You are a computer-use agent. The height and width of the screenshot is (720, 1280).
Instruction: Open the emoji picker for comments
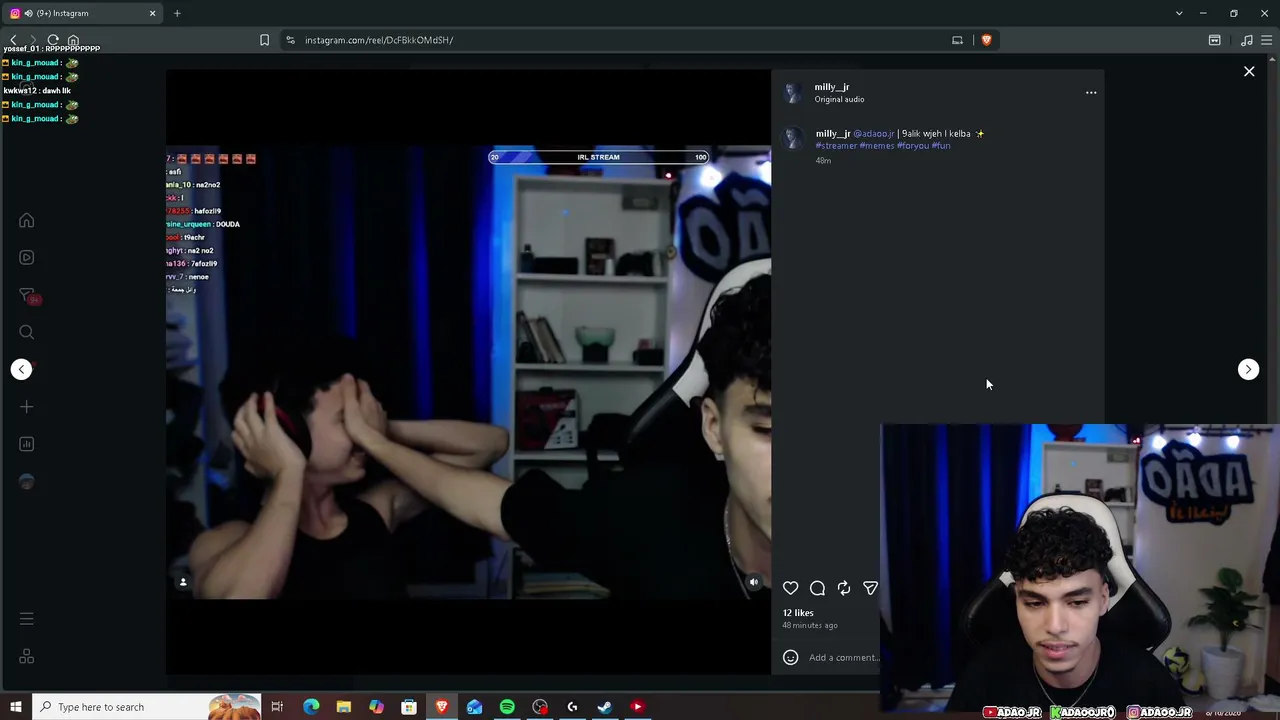[790, 657]
